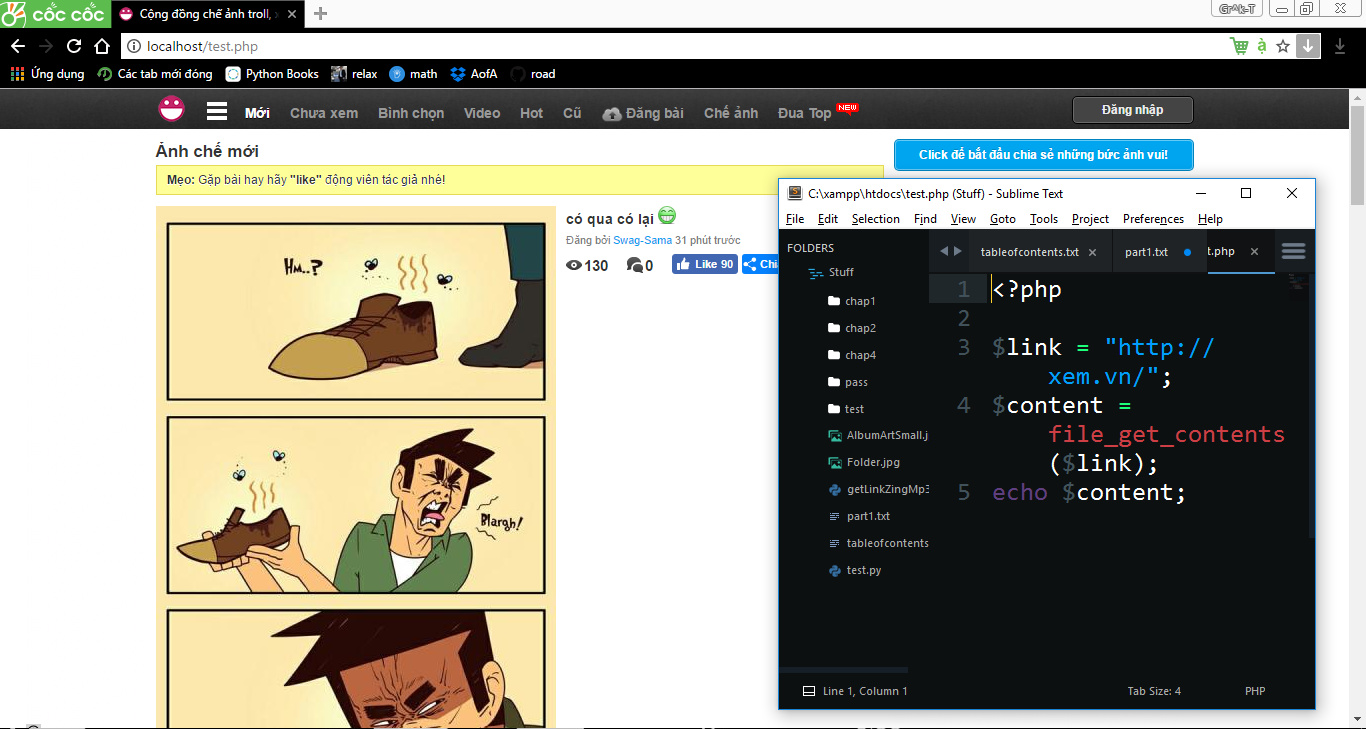Viewport: 1366px width, 729px height.
Task: Open the 'Ứng dụng' apps bookmark
Action: click(x=48, y=74)
